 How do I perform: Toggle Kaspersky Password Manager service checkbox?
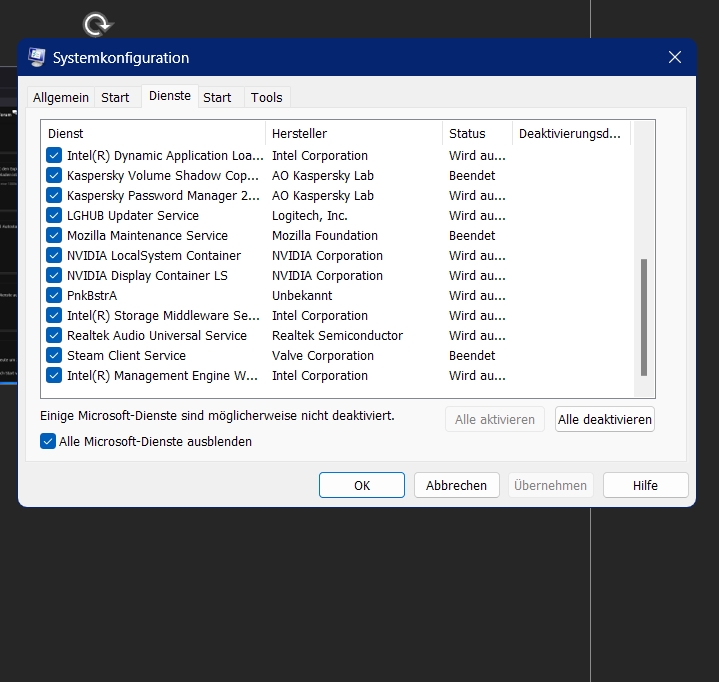[x=54, y=195]
